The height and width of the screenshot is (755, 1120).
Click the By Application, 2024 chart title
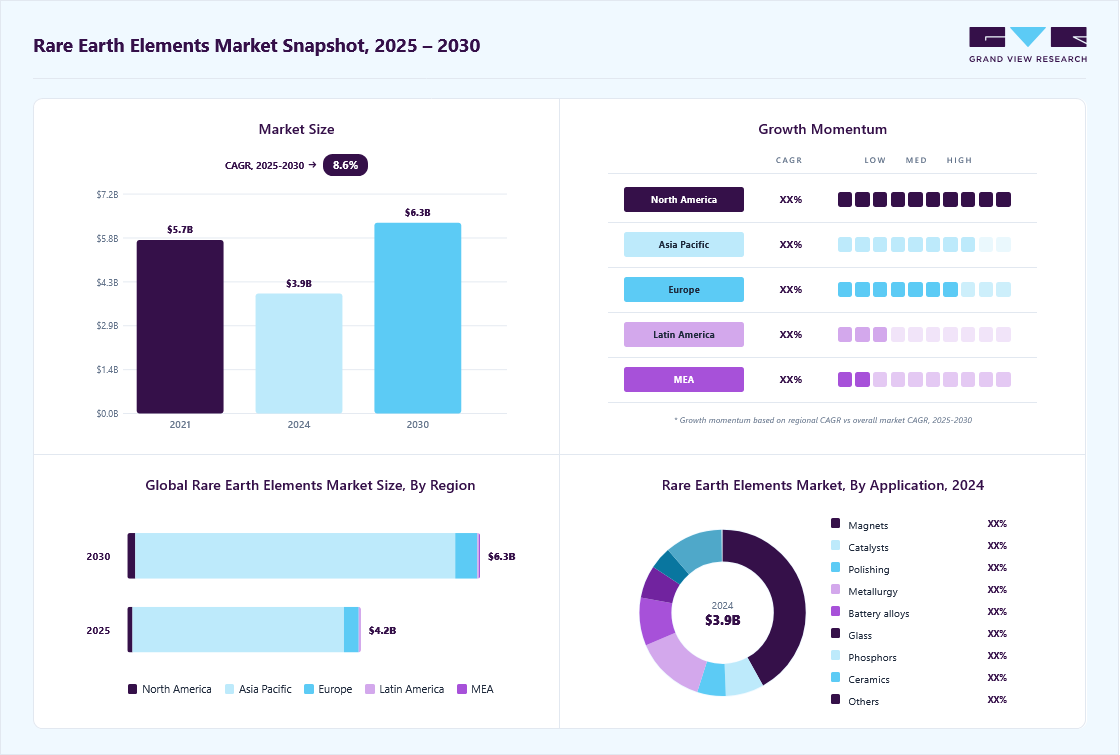[x=823, y=486]
